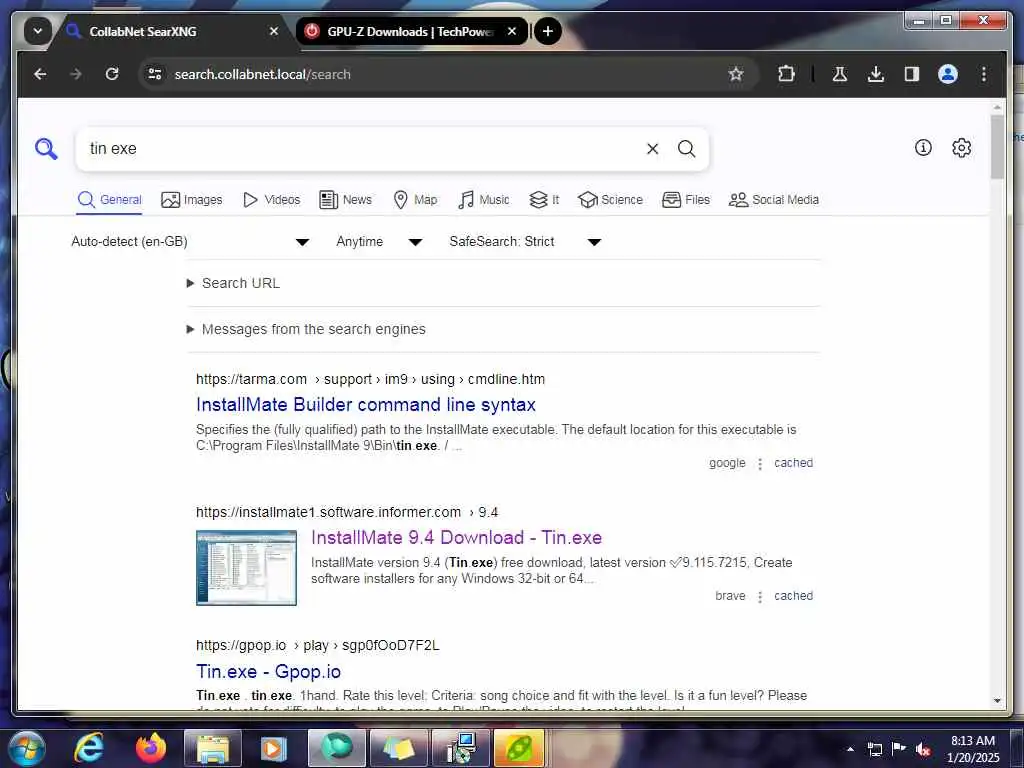Bookmark this page with the star
This screenshot has height=768, width=1024.
tap(736, 74)
